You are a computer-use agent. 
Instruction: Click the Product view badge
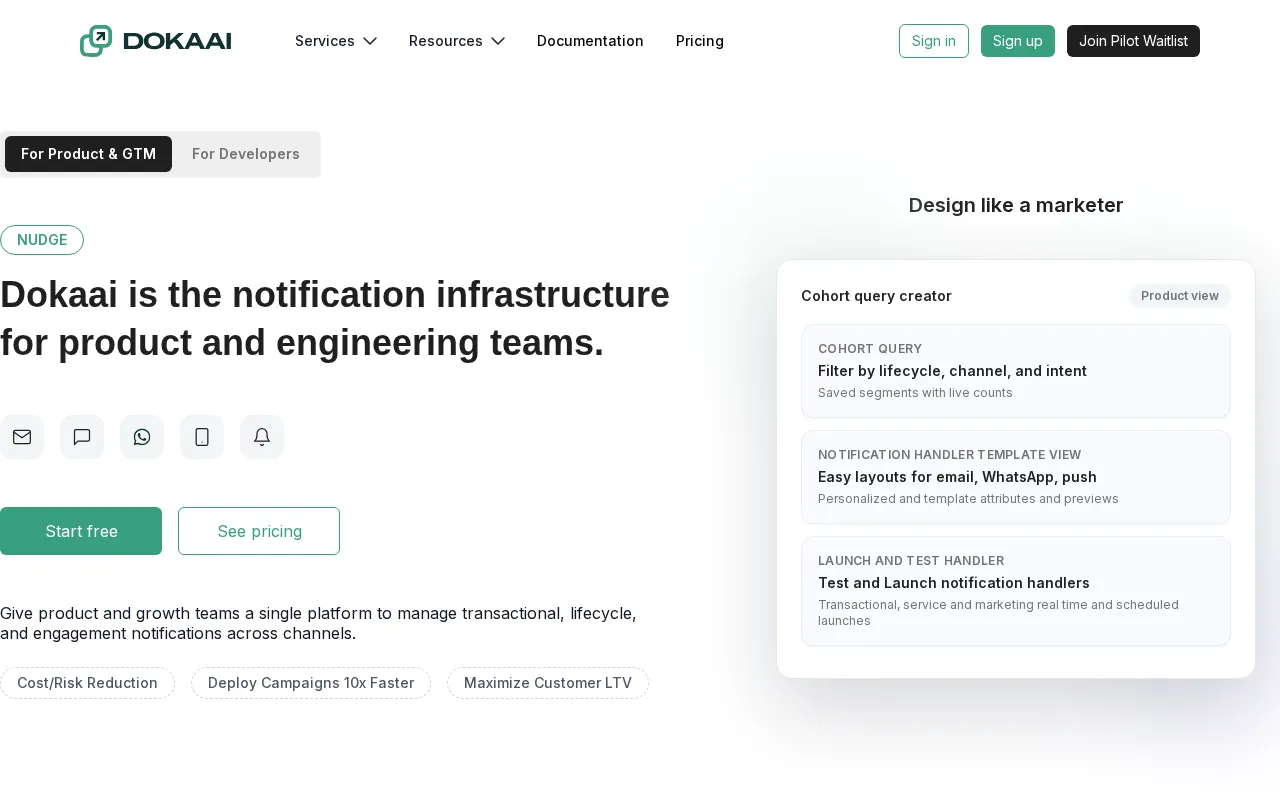pos(1180,296)
